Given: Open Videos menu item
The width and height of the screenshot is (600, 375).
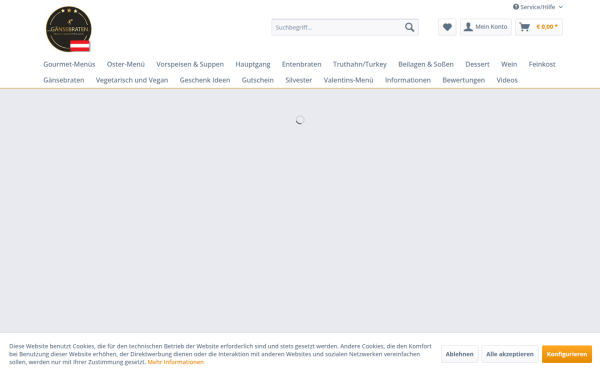Looking at the screenshot, I should point(507,80).
